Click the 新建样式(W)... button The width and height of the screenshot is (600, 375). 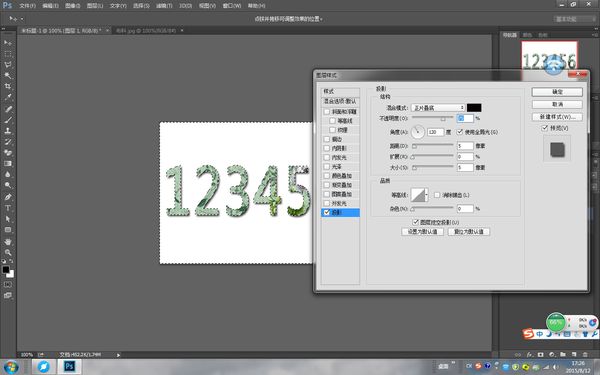(557, 117)
